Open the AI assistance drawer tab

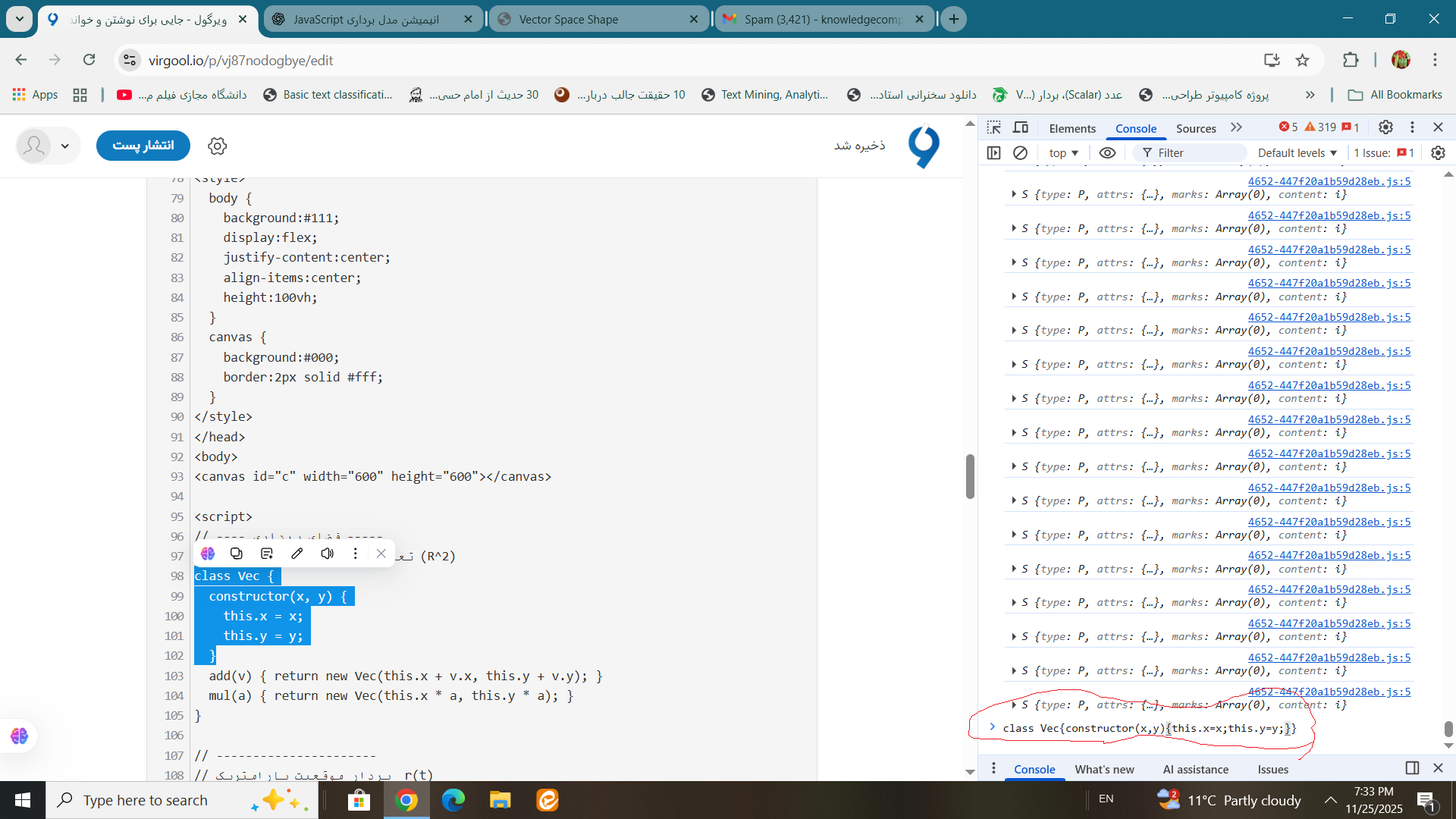coord(1195,769)
